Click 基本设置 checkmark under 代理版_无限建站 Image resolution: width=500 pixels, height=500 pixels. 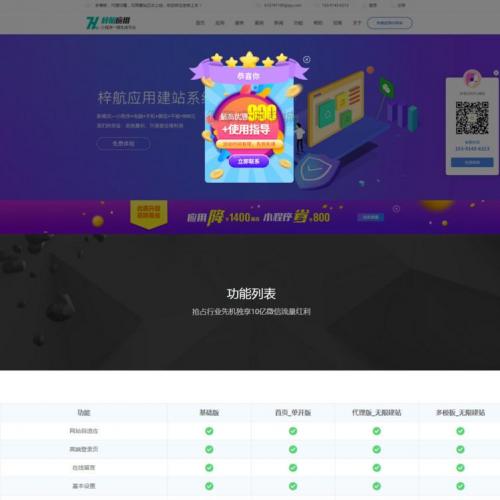pyautogui.click(x=377, y=486)
